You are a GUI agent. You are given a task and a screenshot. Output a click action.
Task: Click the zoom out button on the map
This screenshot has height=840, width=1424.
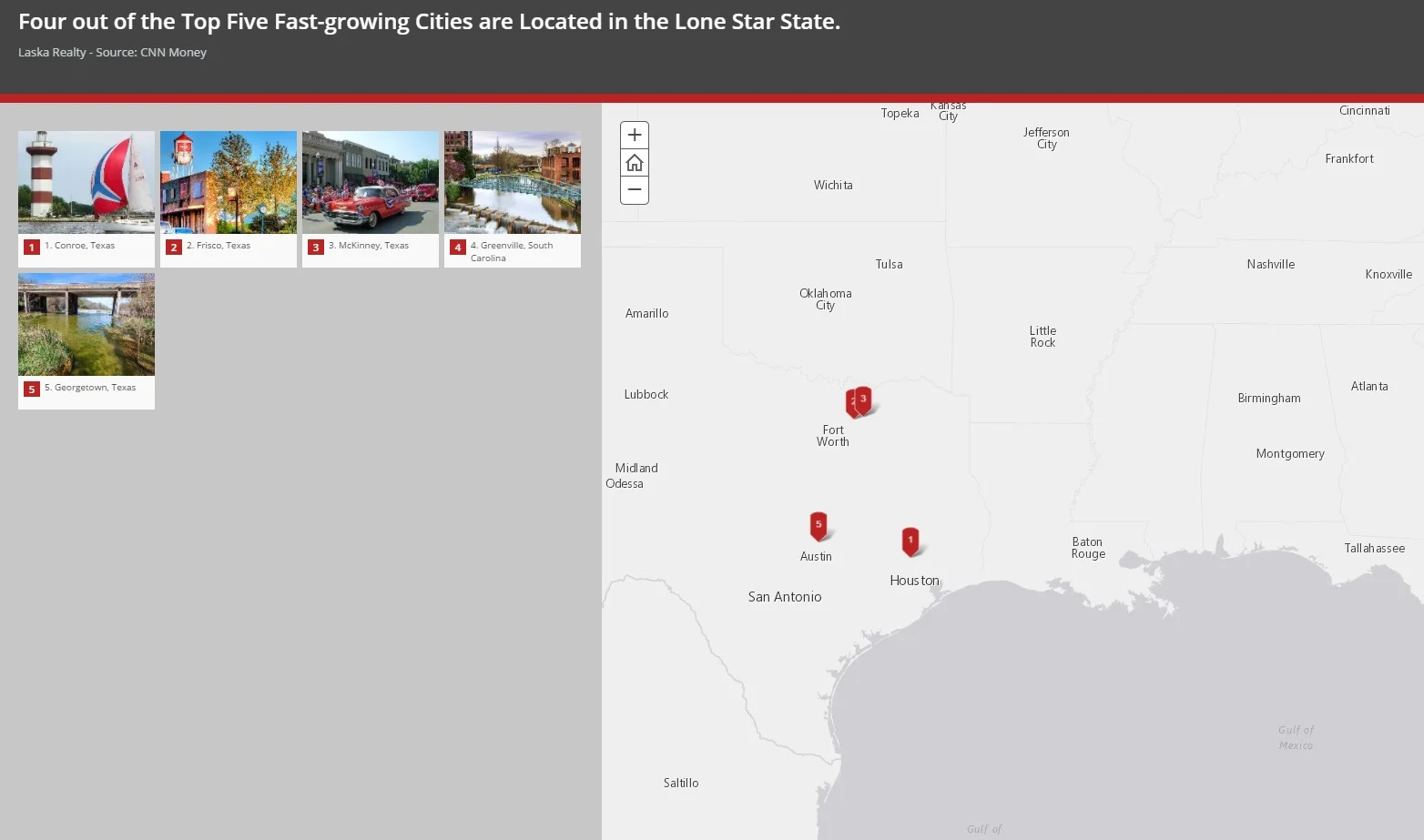pos(634,189)
